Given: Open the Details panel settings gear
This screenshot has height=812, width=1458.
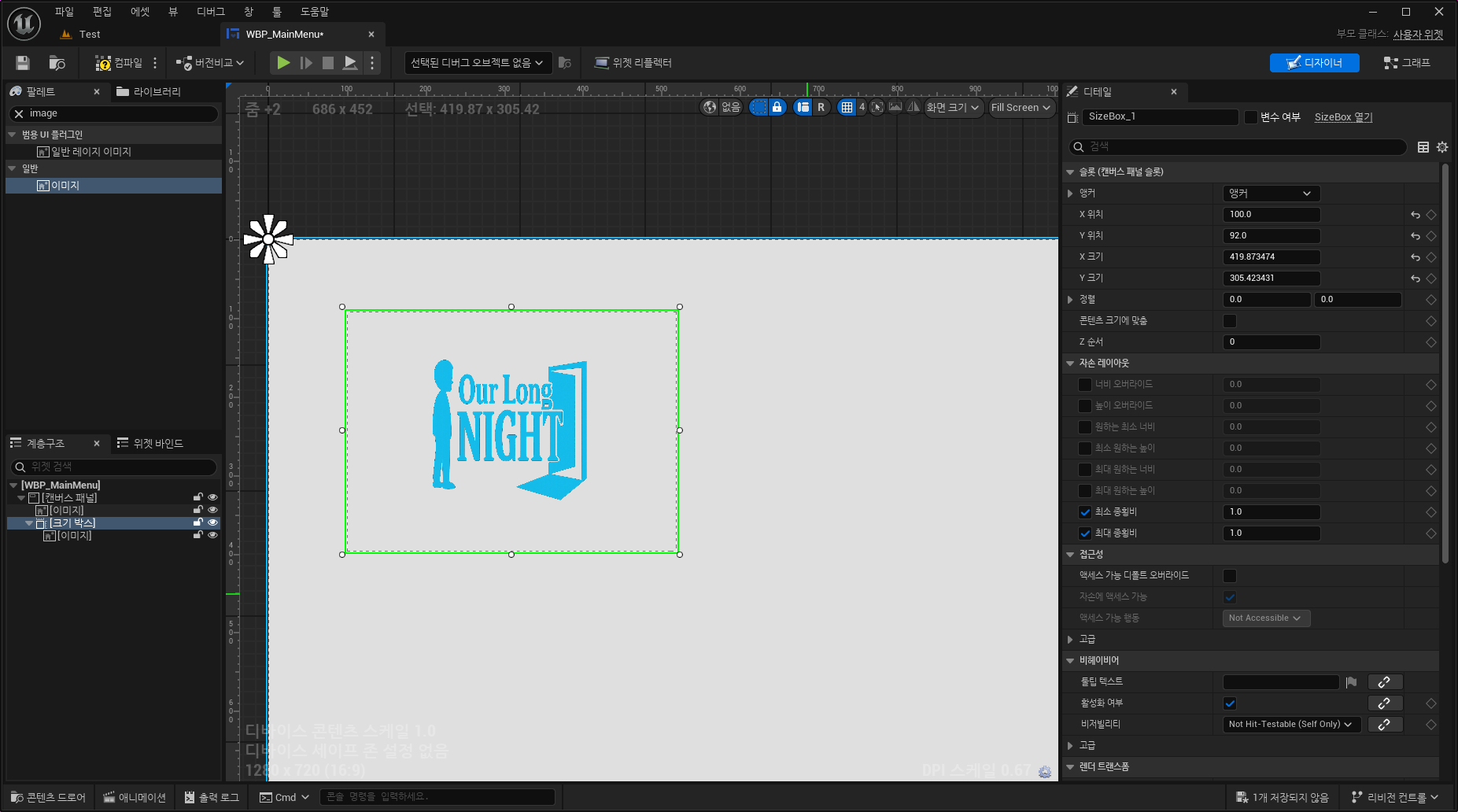Looking at the screenshot, I should [x=1442, y=147].
